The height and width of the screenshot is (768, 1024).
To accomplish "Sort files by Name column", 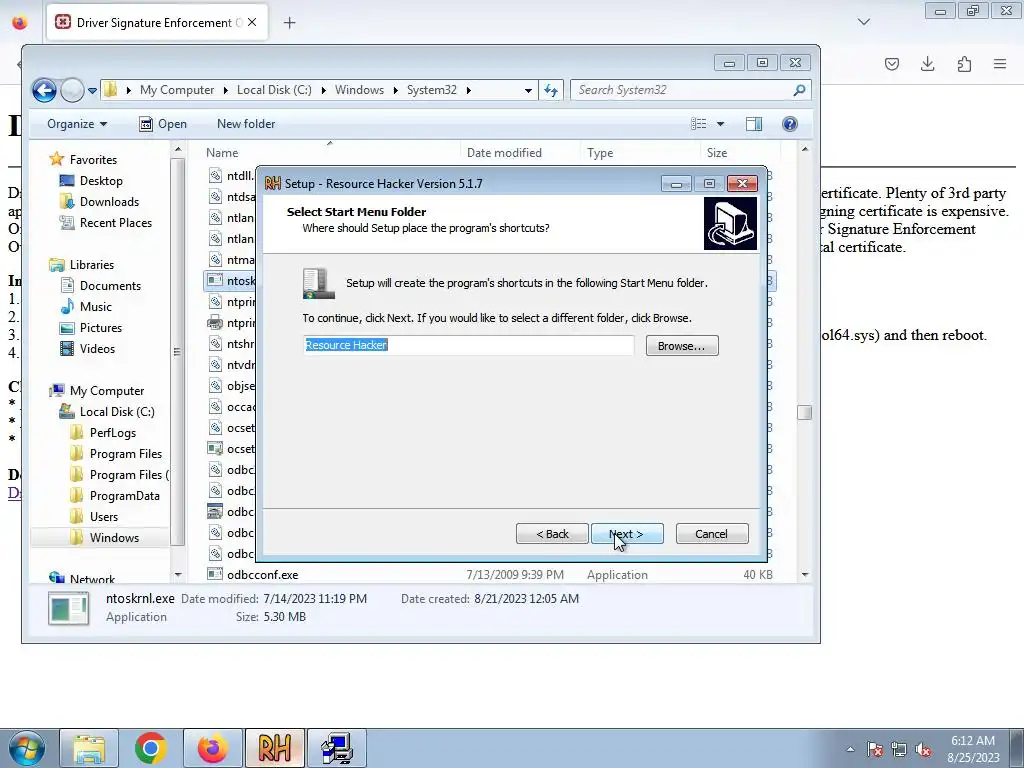I will click(x=222, y=153).
